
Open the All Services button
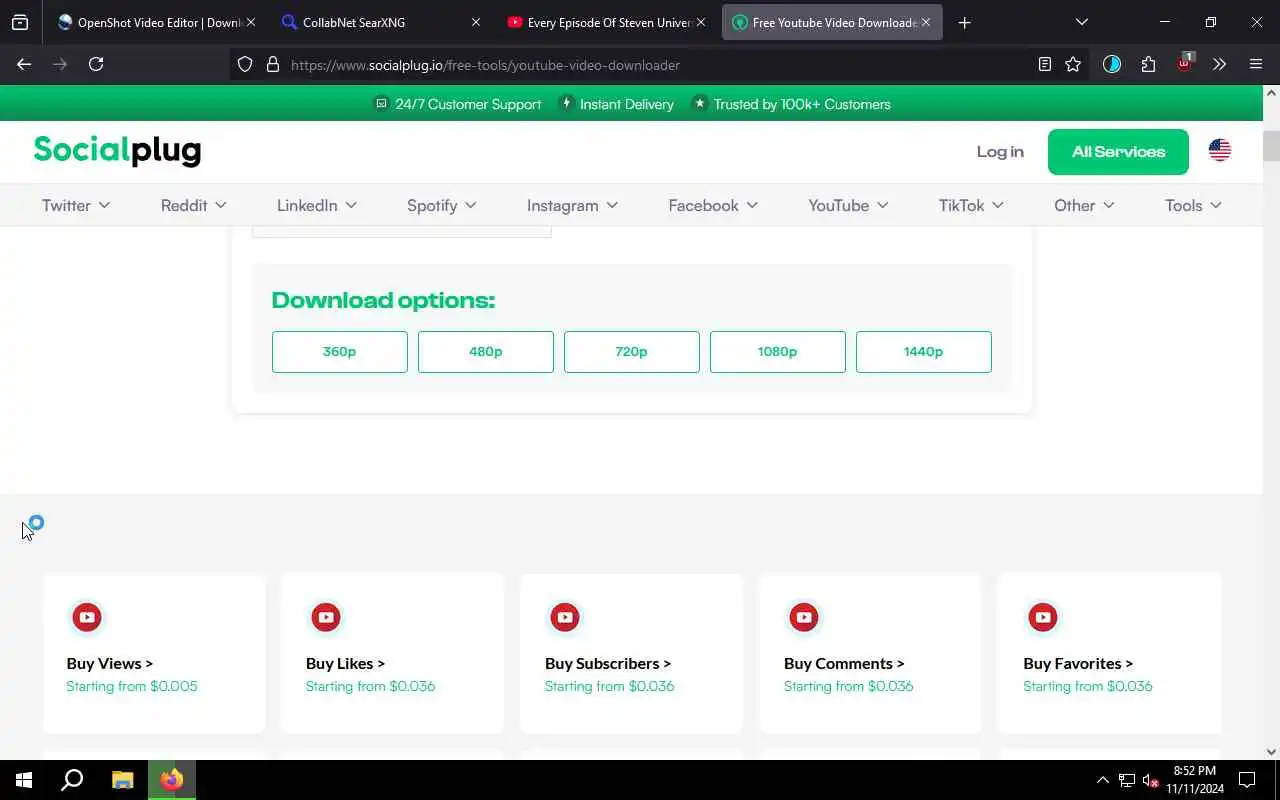tap(1118, 152)
